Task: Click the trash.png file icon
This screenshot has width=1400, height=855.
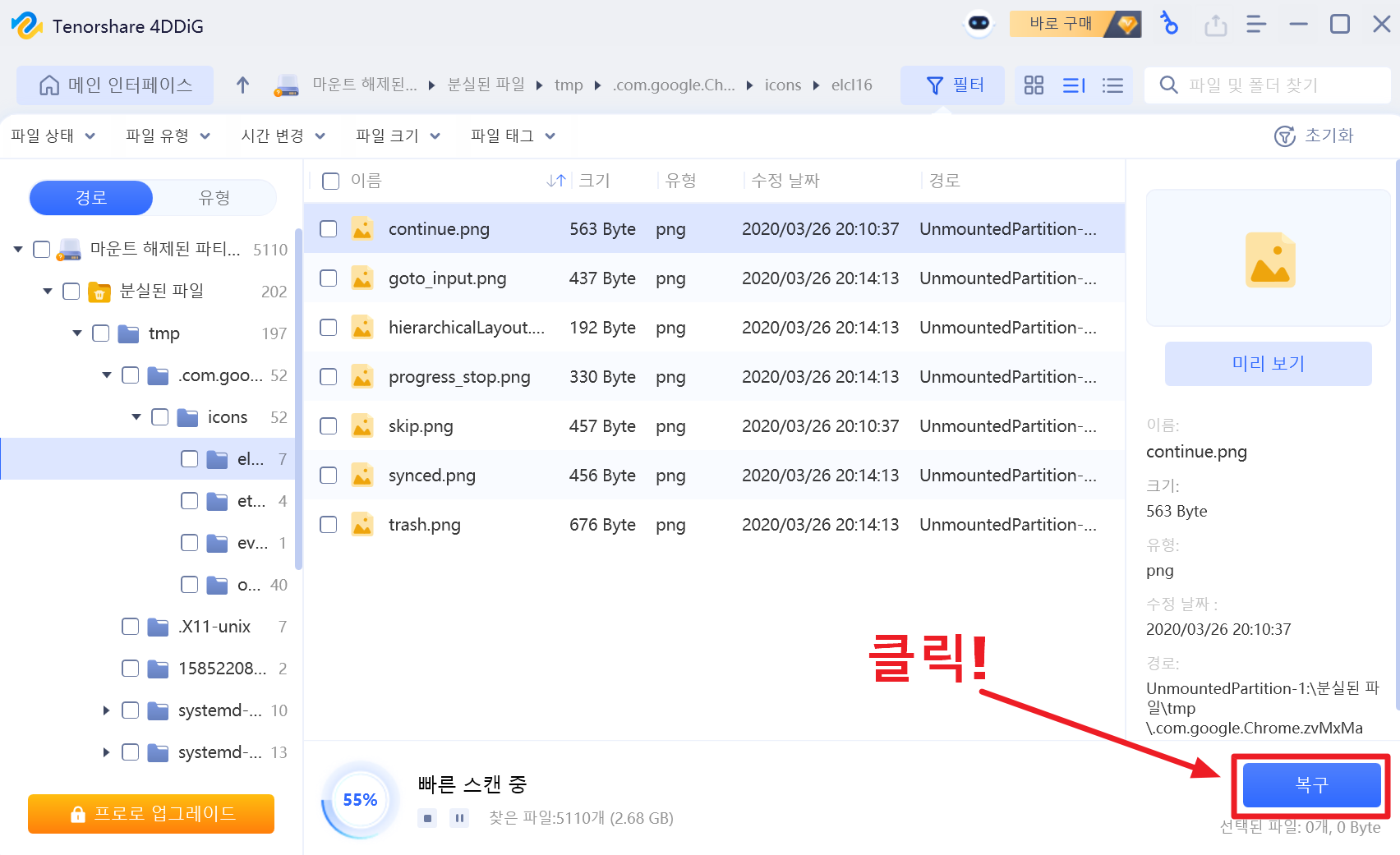Action: click(x=362, y=524)
